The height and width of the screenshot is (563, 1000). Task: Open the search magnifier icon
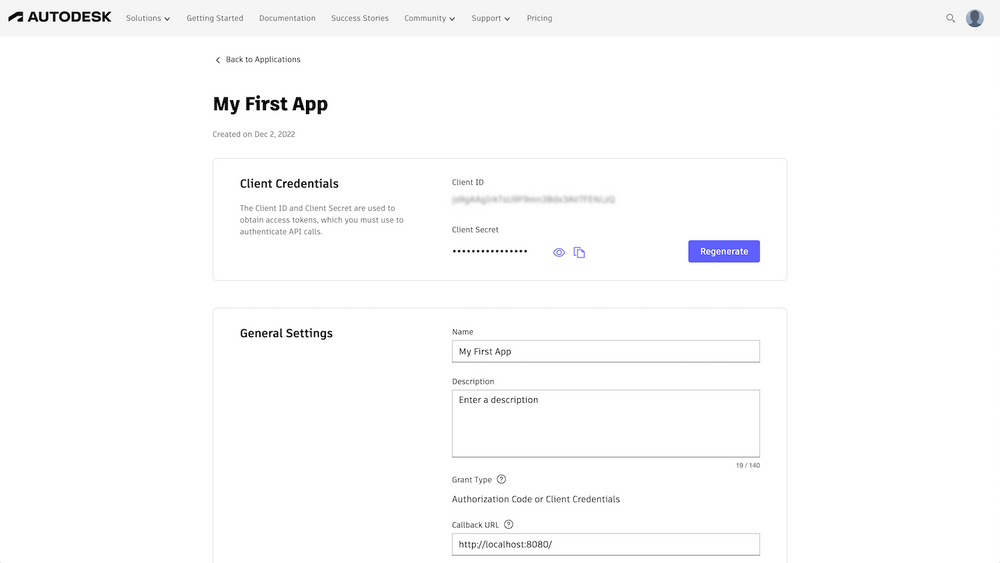[950, 18]
